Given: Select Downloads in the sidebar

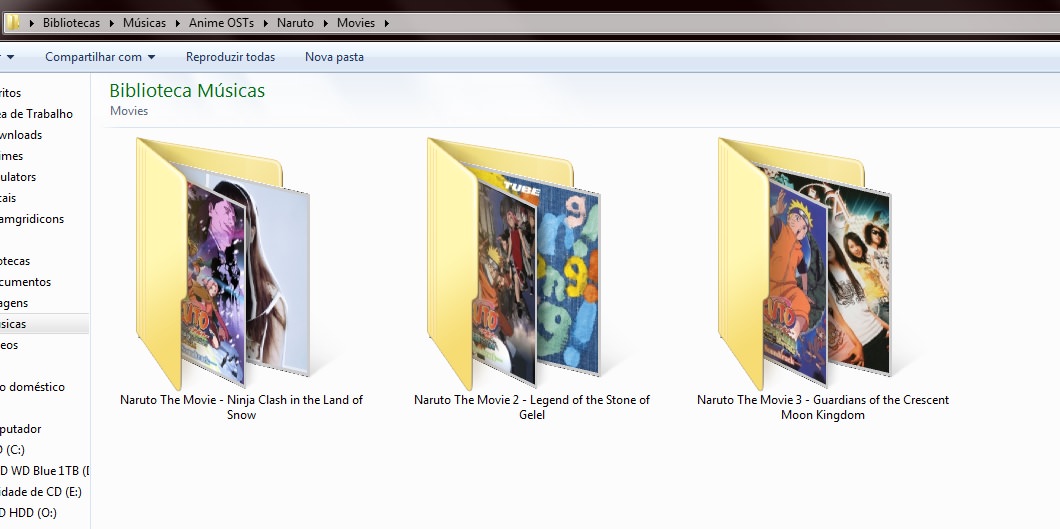Looking at the screenshot, I should tap(21, 134).
